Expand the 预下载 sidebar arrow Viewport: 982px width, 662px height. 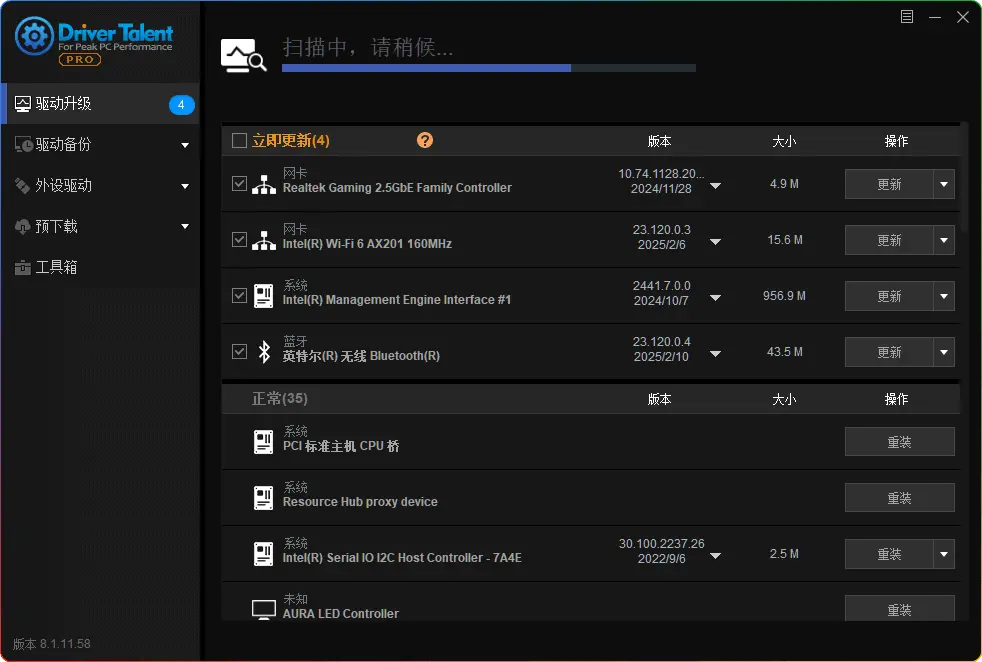point(185,226)
